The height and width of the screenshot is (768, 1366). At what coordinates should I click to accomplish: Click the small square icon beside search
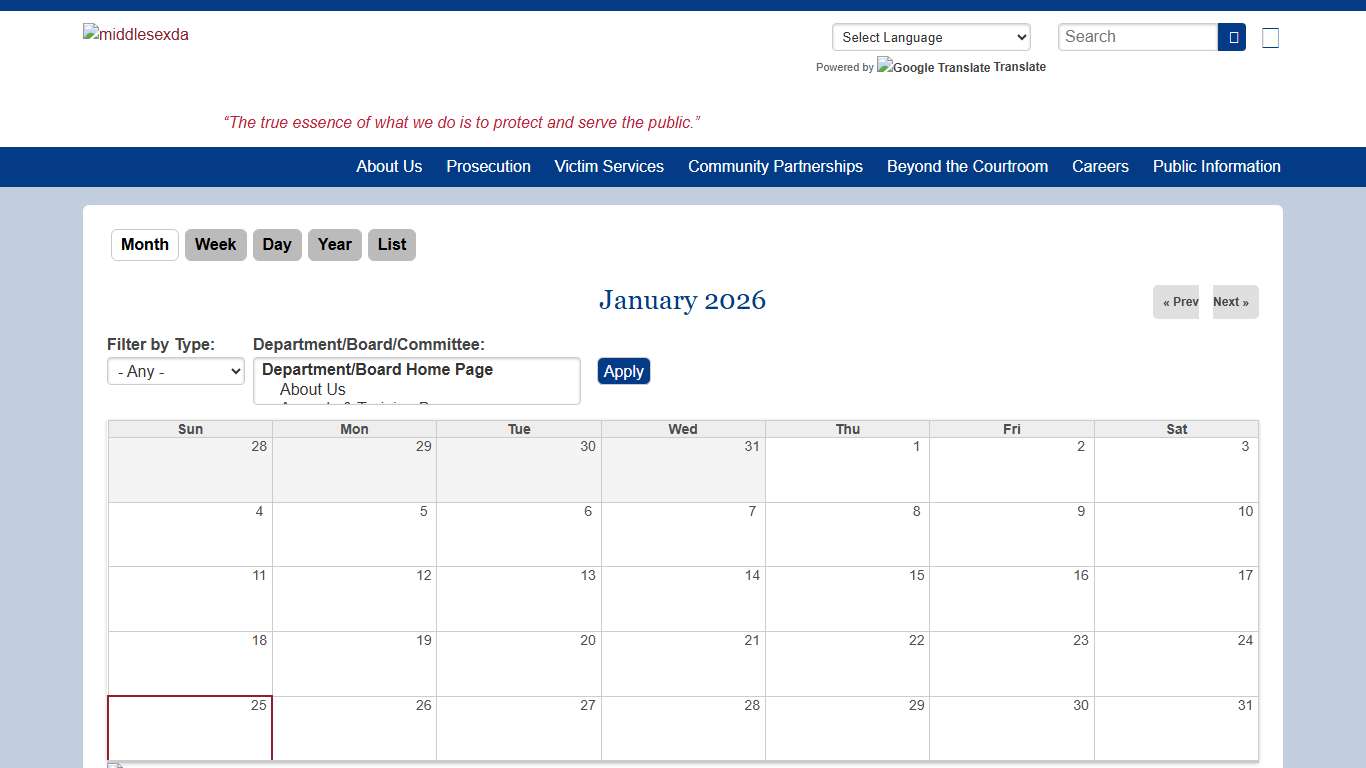[x=1270, y=37]
